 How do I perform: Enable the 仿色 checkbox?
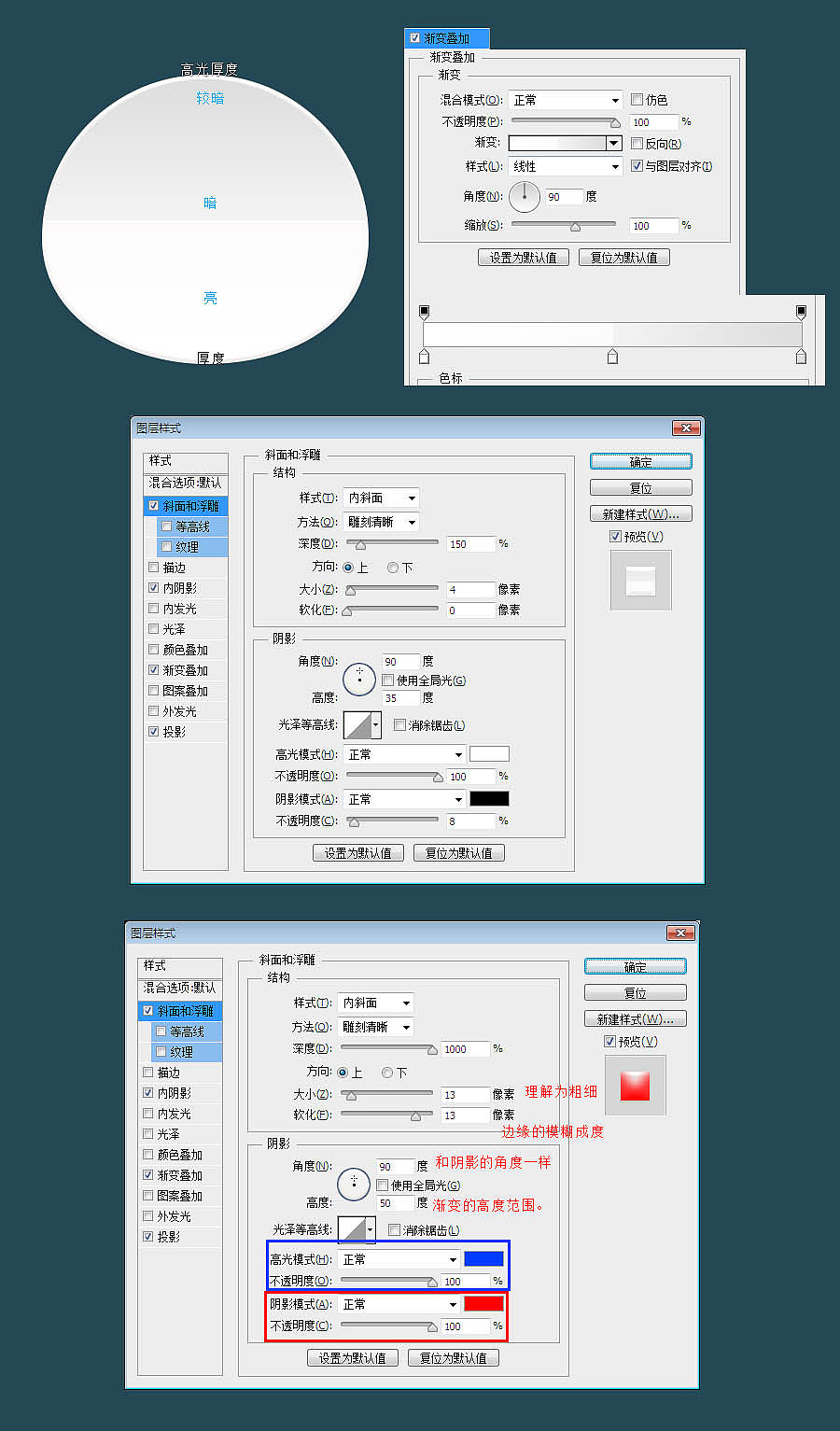click(637, 100)
